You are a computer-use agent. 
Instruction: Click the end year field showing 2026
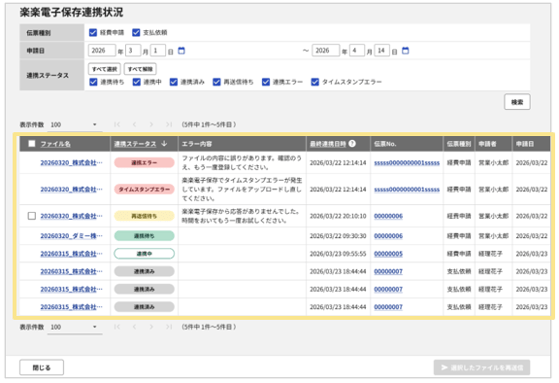[x=326, y=51]
